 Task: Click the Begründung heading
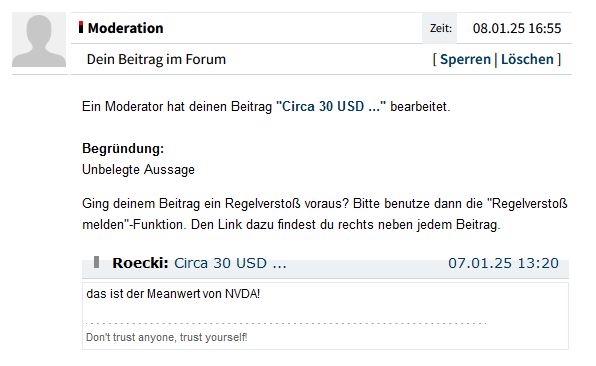[x=123, y=149]
